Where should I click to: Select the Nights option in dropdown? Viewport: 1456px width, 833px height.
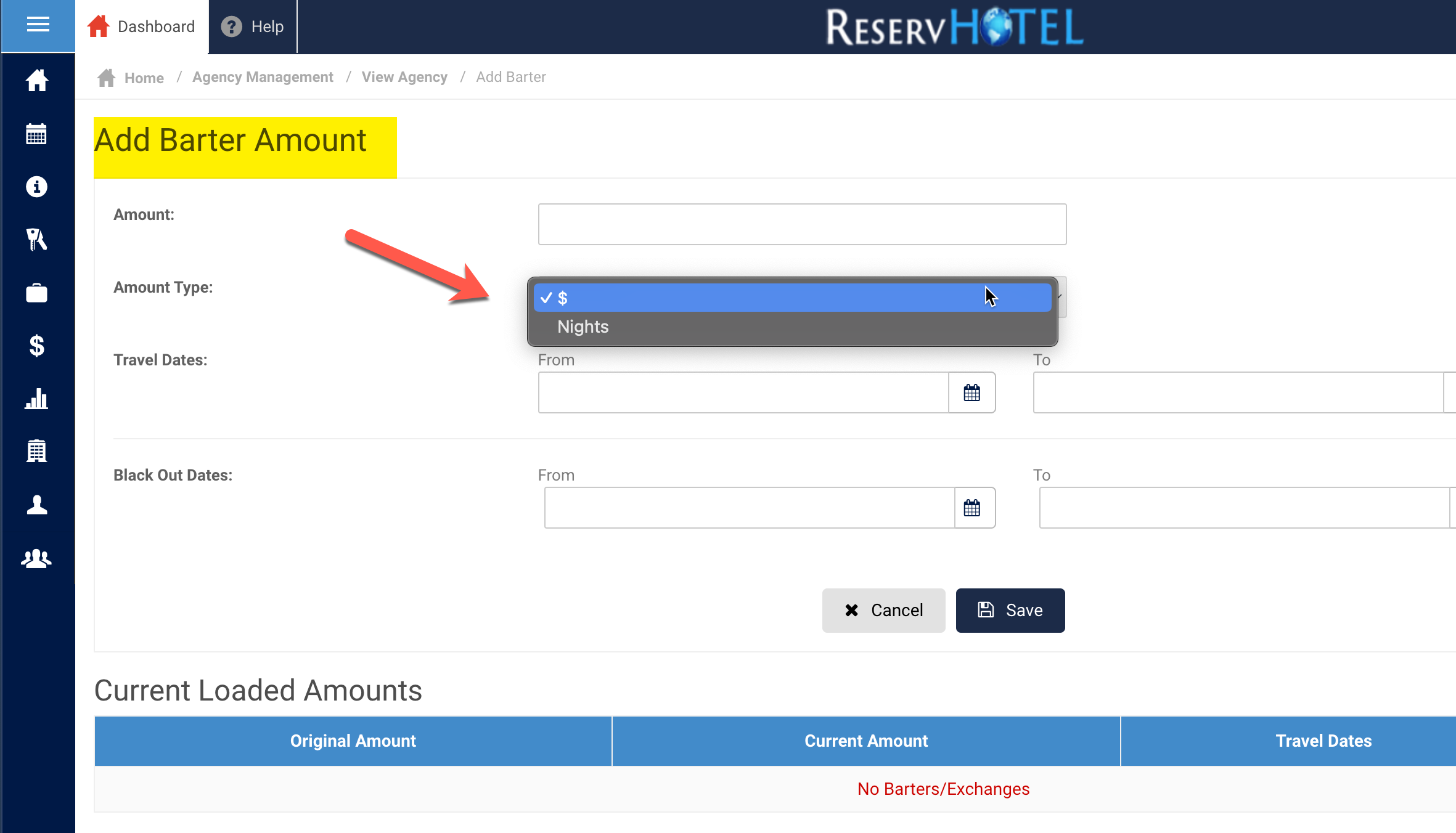click(583, 327)
